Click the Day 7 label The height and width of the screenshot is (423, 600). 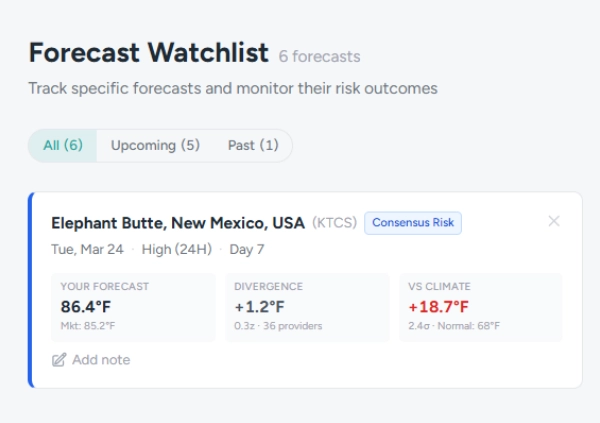click(247, 249)
